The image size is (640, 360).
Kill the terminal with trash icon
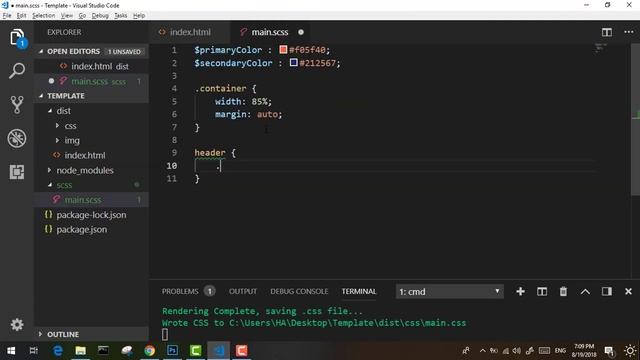click(x=563, y=291)
